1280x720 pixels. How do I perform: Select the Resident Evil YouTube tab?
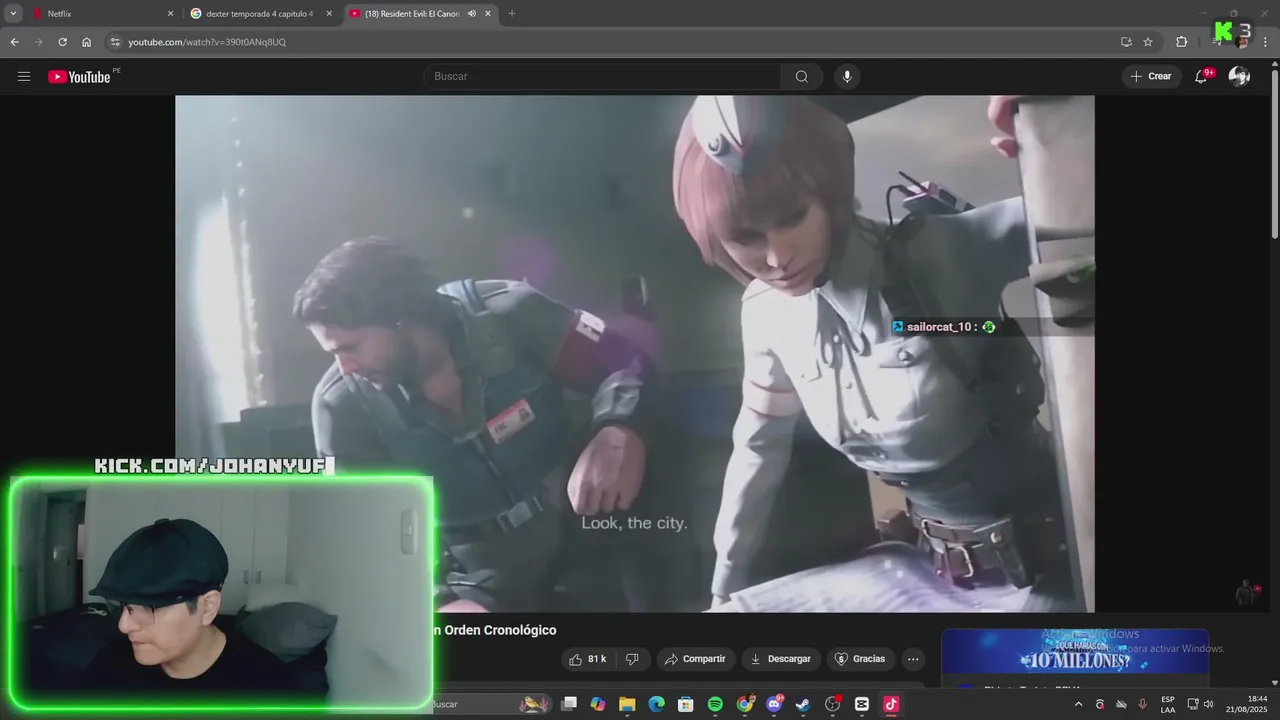click(x=420, y=14)
